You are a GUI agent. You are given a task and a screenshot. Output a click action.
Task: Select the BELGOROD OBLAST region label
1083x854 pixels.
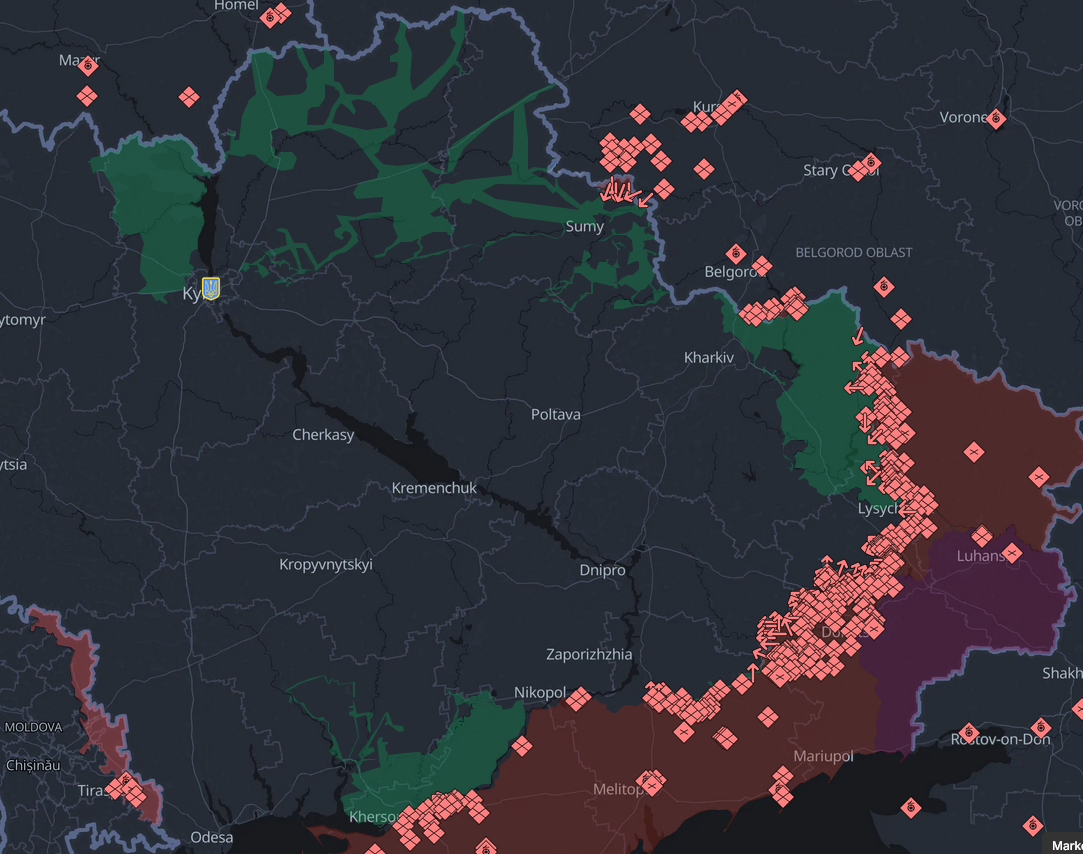854,253
